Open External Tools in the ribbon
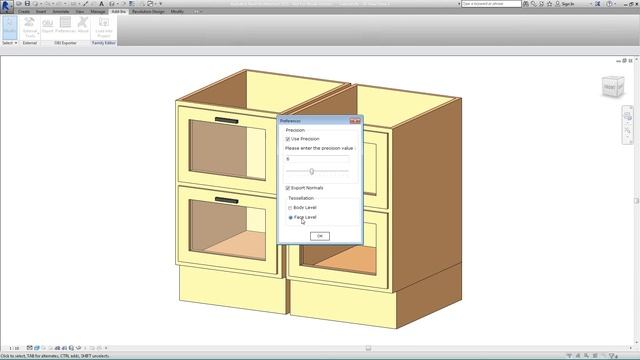 click(x=29, y=28)
